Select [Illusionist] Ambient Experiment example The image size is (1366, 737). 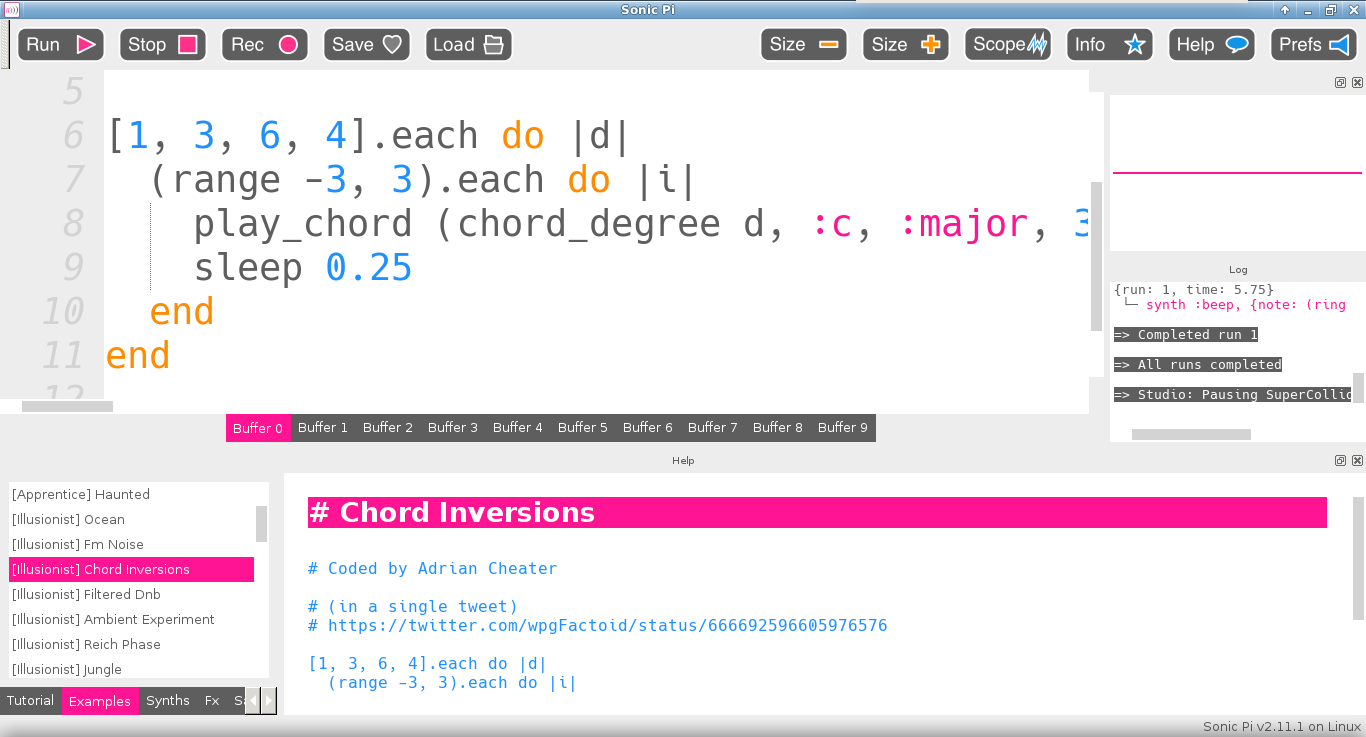pyautogui.click(x=131, y=619)
